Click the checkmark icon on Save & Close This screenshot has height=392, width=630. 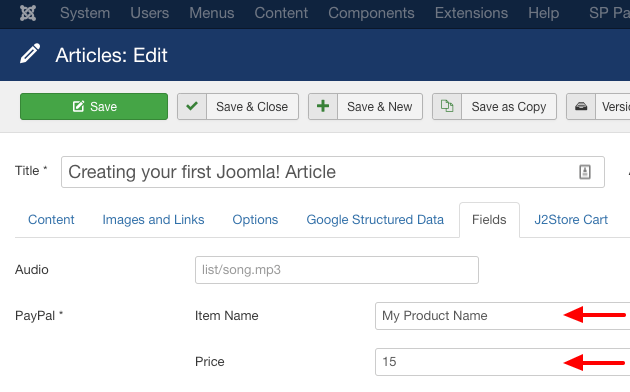coord(192,106)
